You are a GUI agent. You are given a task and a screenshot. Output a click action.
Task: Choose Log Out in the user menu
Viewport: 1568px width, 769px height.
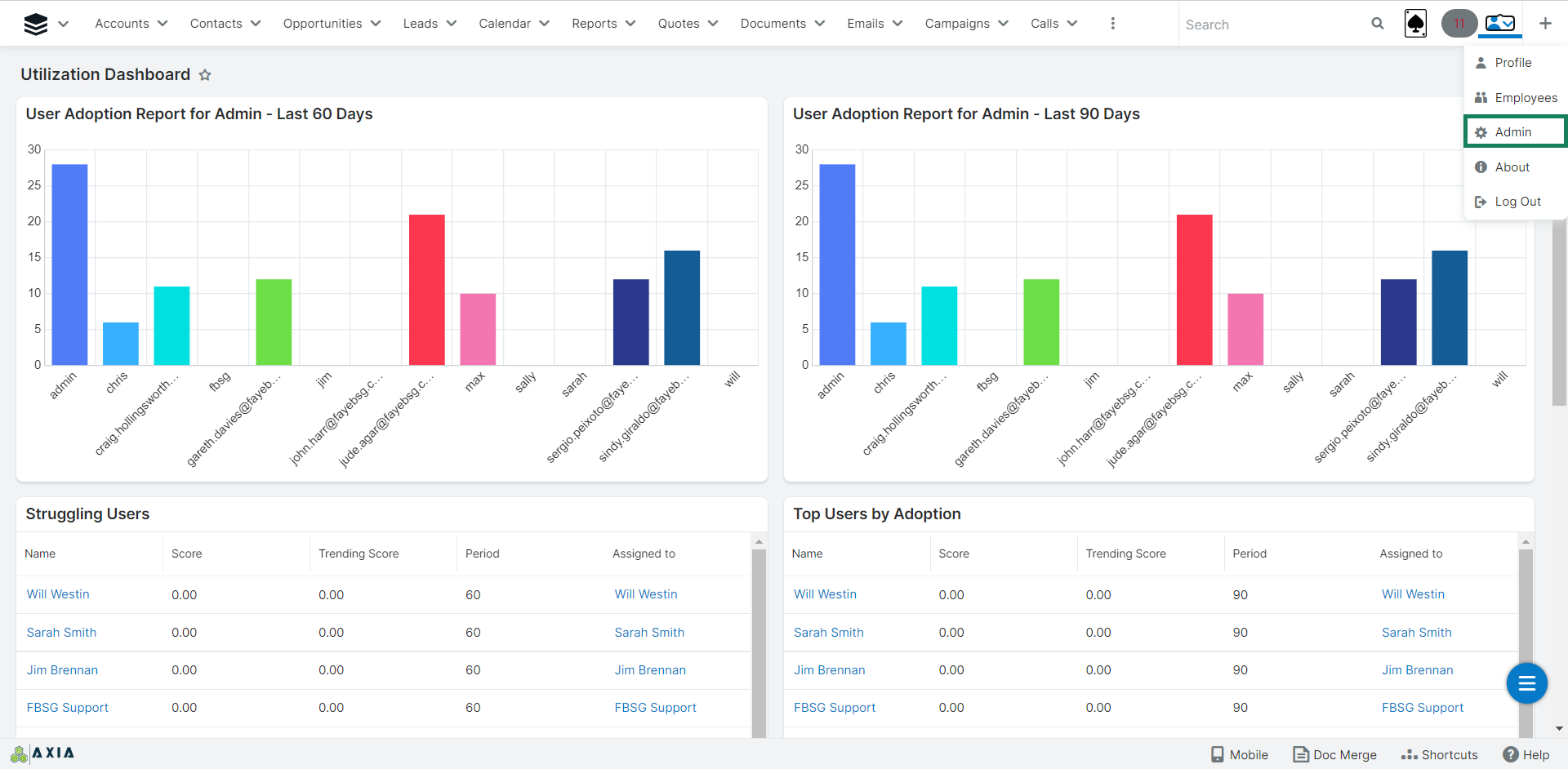tap(1517, 202)
